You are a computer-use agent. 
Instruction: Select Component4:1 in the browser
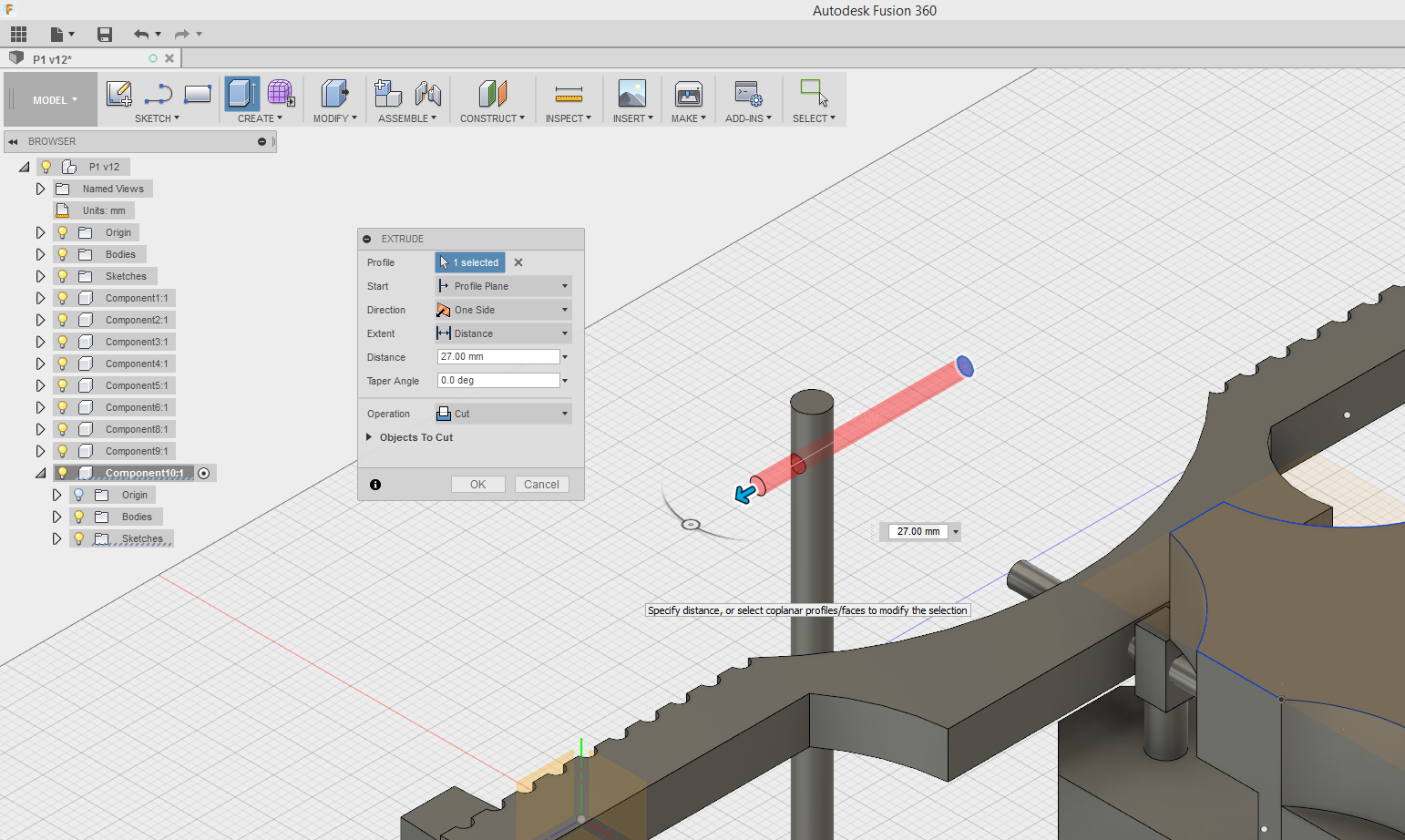click(x=137, y=364)
